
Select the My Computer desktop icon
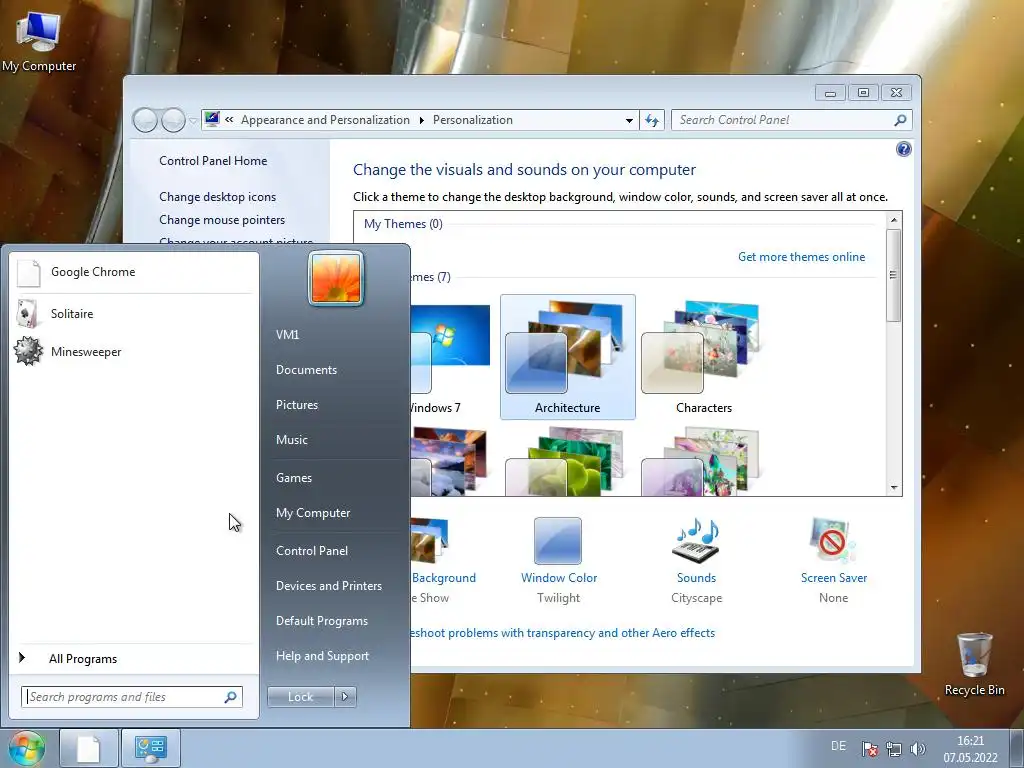click(x=39, y=40)
